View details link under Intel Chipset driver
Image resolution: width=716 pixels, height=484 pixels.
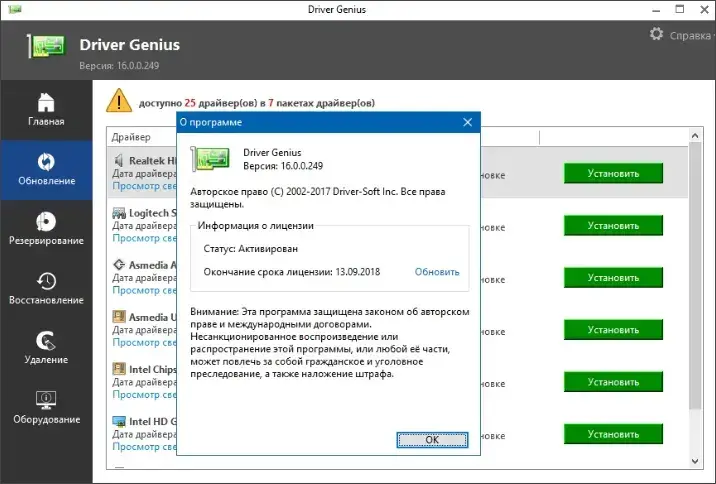click(144, 394)
